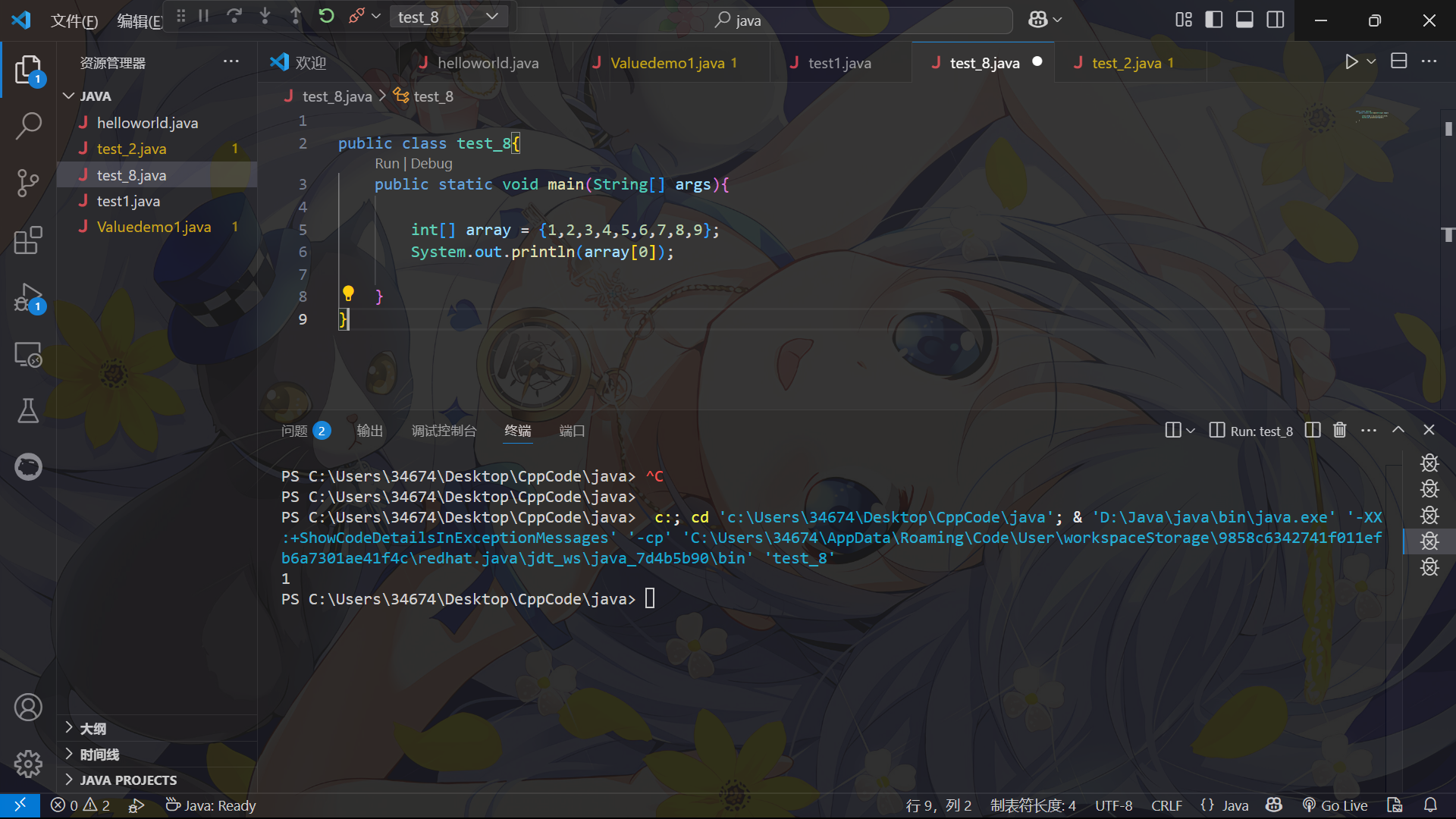This screenshot has height=819, width=1456.
Task: Open the 输出 output tab
Action: click(369, 431)
